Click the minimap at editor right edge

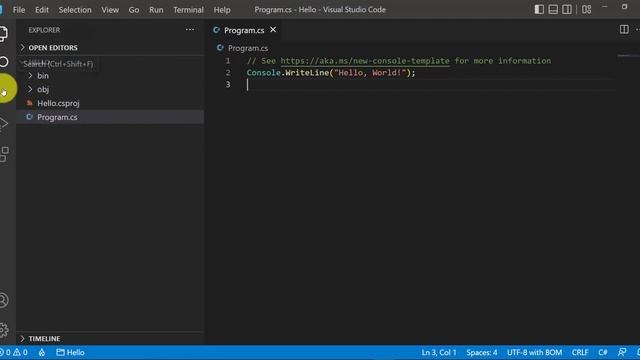(629, 56)
